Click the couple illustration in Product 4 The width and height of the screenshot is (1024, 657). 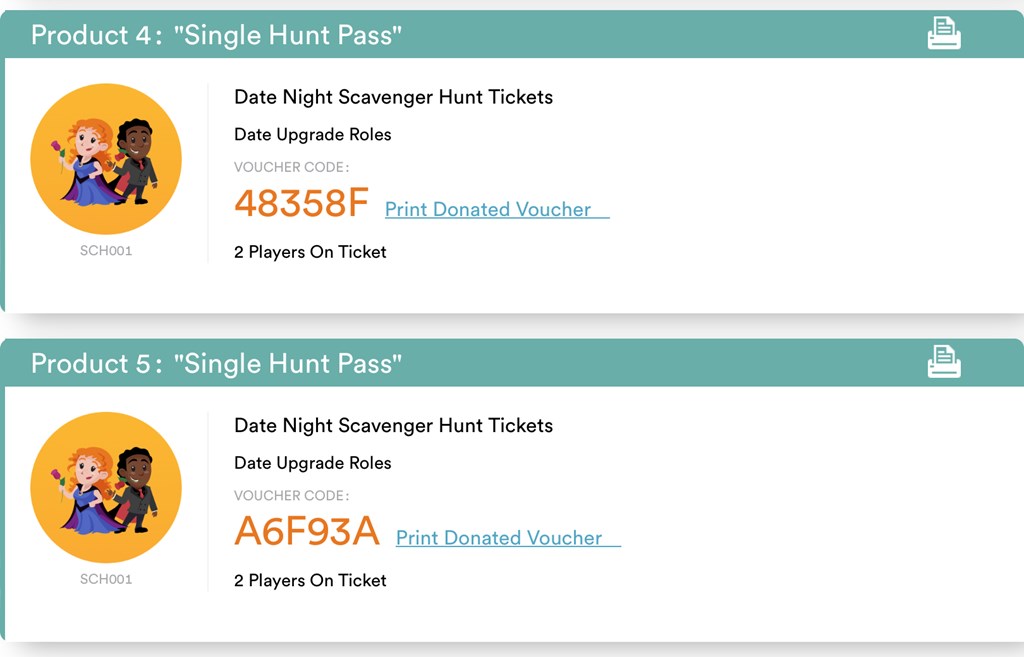(x=106, y=160)
